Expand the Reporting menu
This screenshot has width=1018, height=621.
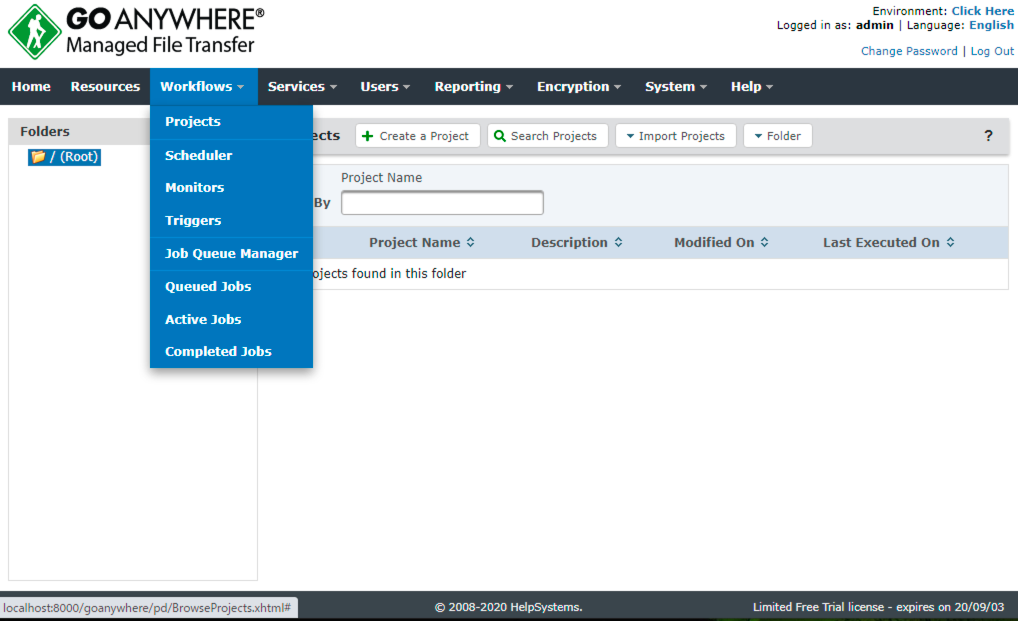click(x=474, y=86)
